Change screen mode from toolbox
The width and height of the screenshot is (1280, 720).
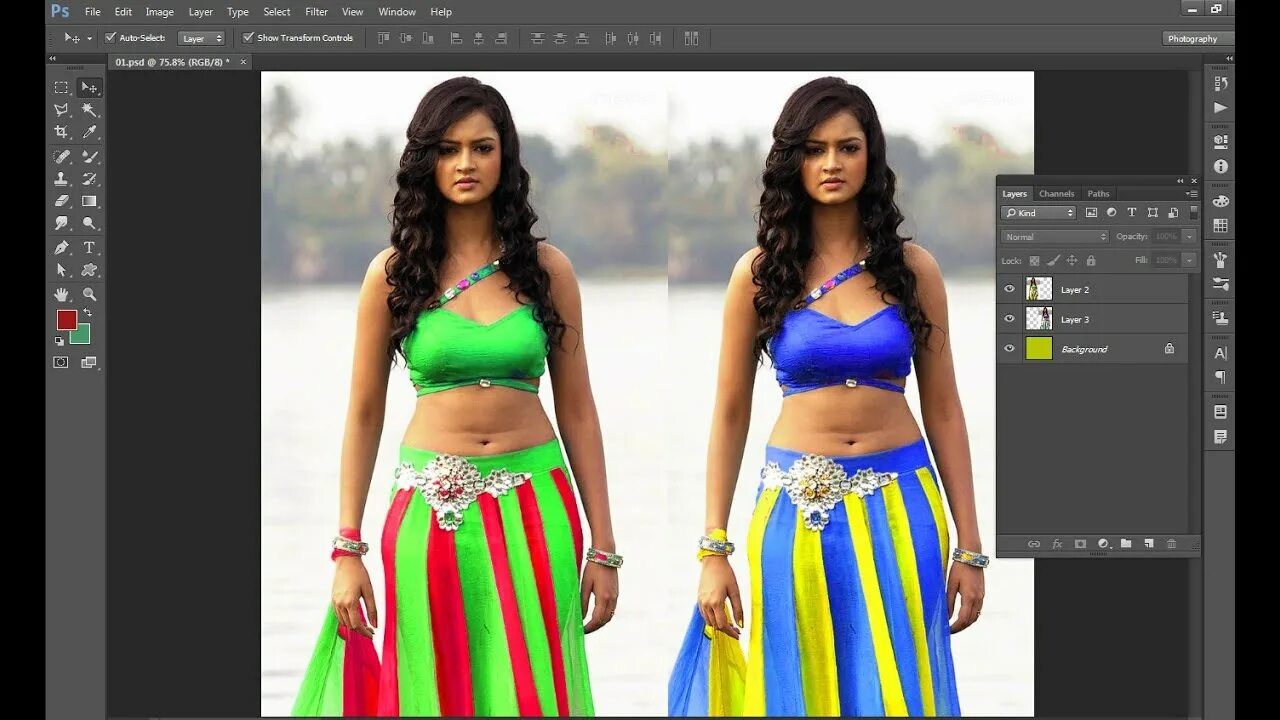(89, 362)
